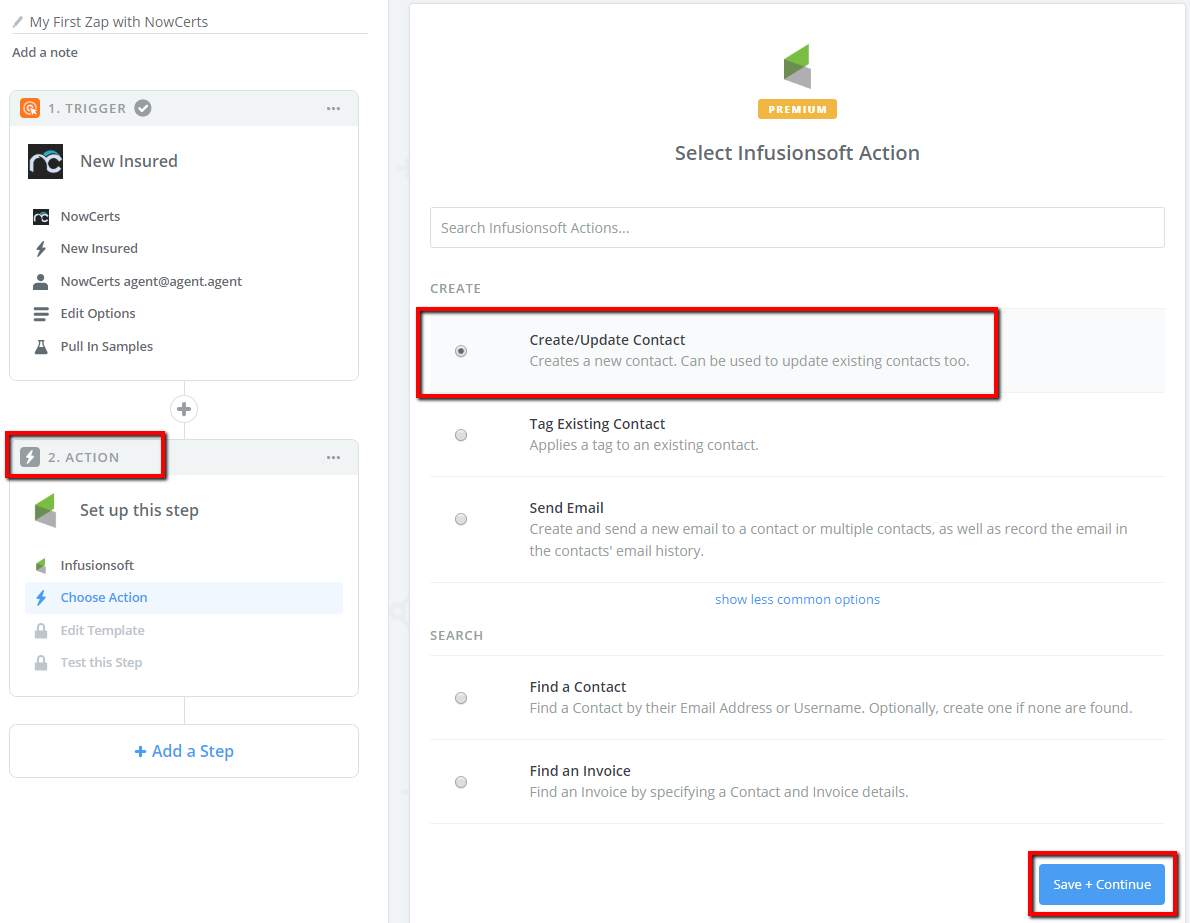Click the Save + Continue button

[x=1101, y=884]
